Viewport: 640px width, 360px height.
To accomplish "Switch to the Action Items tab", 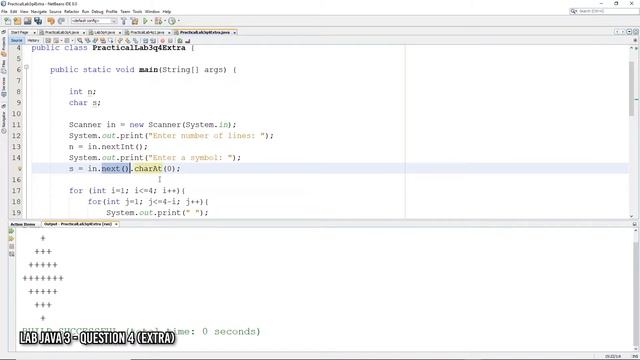I will (23, 224).
